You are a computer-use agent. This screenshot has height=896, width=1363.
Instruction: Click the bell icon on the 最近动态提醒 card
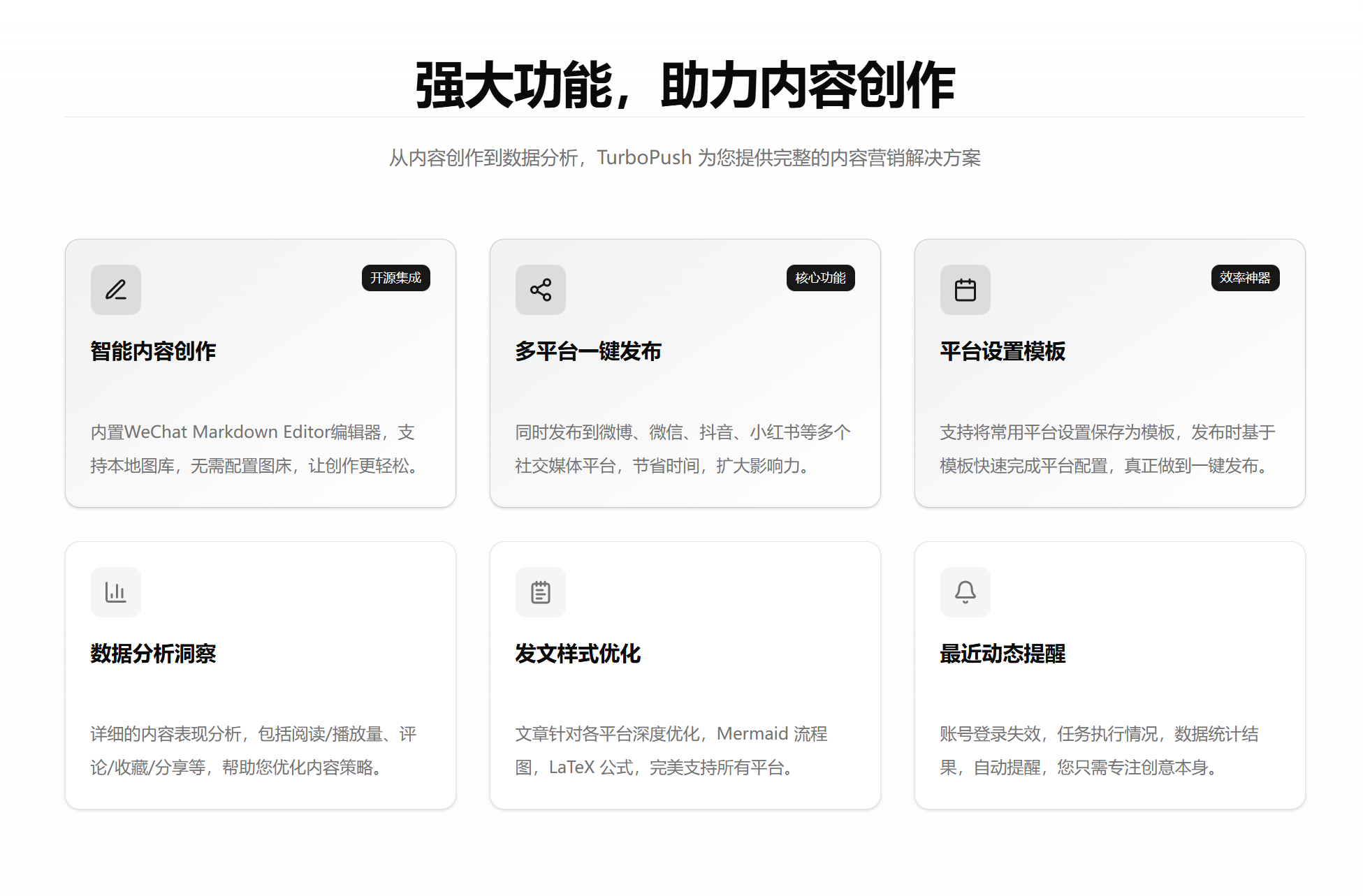965,592
